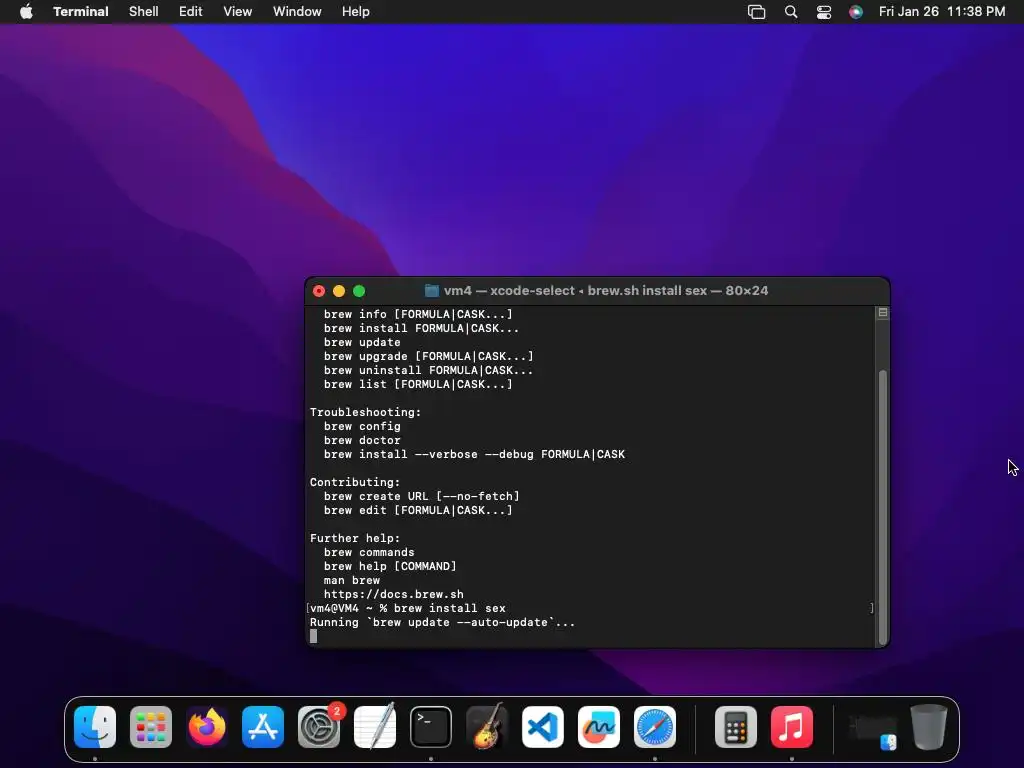Click the Terminal icon in Dock
This screenshot has width=1024, height=768.
431,727
